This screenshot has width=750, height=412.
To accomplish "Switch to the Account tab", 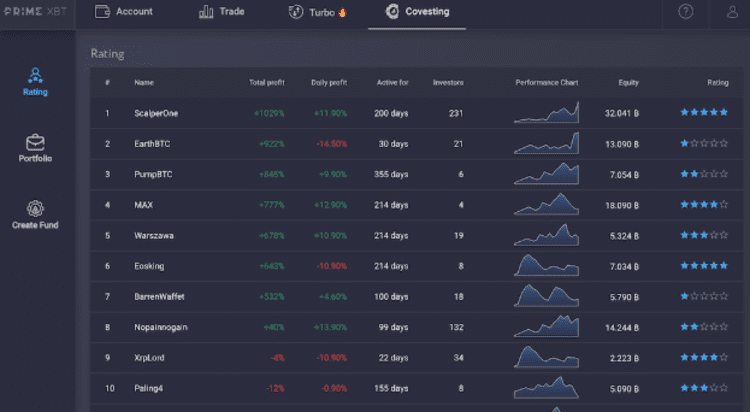I will [x=124, y=12].
